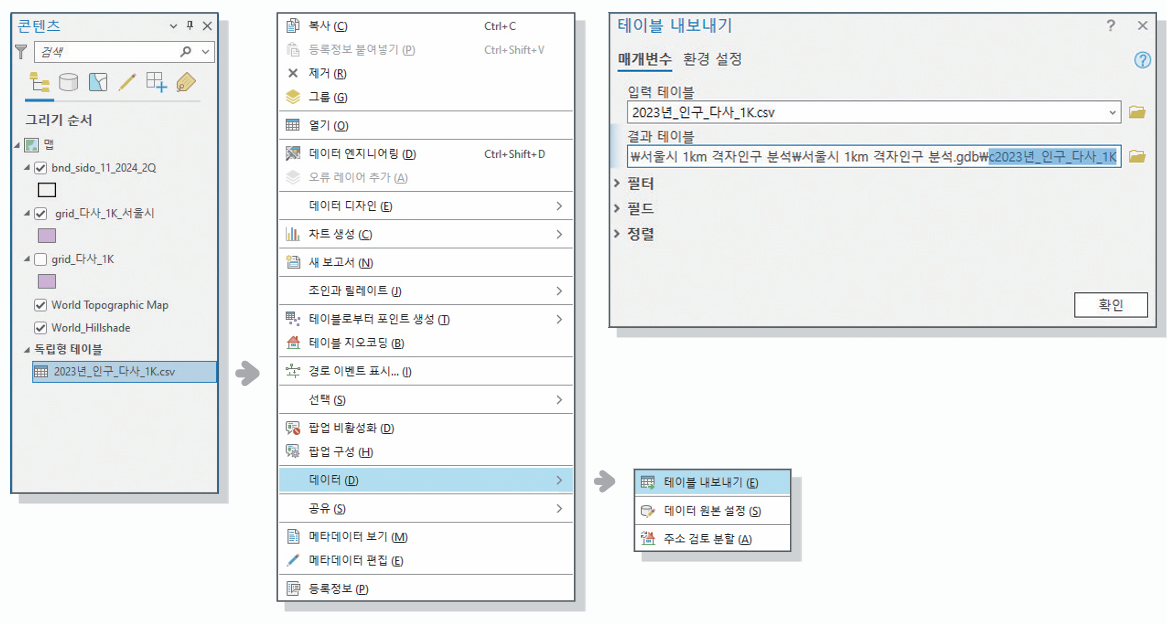Click the 팝업 비활성화 (D) entry
Image resolution: width=1167 pixels, height=624 pixels.
point(426,428)
